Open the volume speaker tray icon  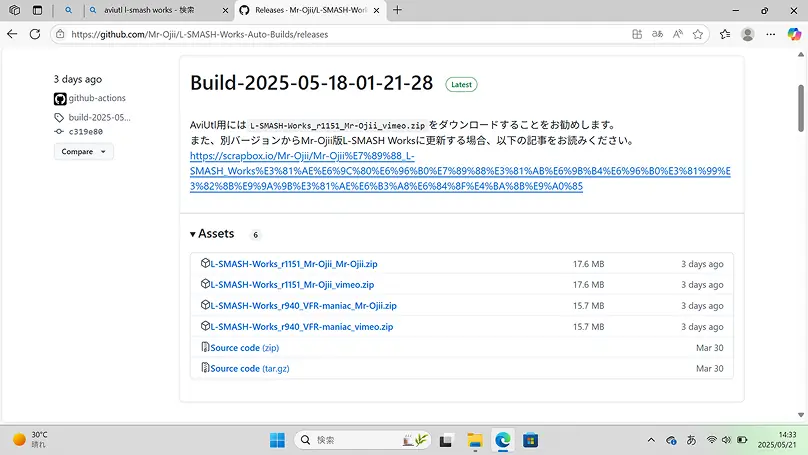coord(727,440)
